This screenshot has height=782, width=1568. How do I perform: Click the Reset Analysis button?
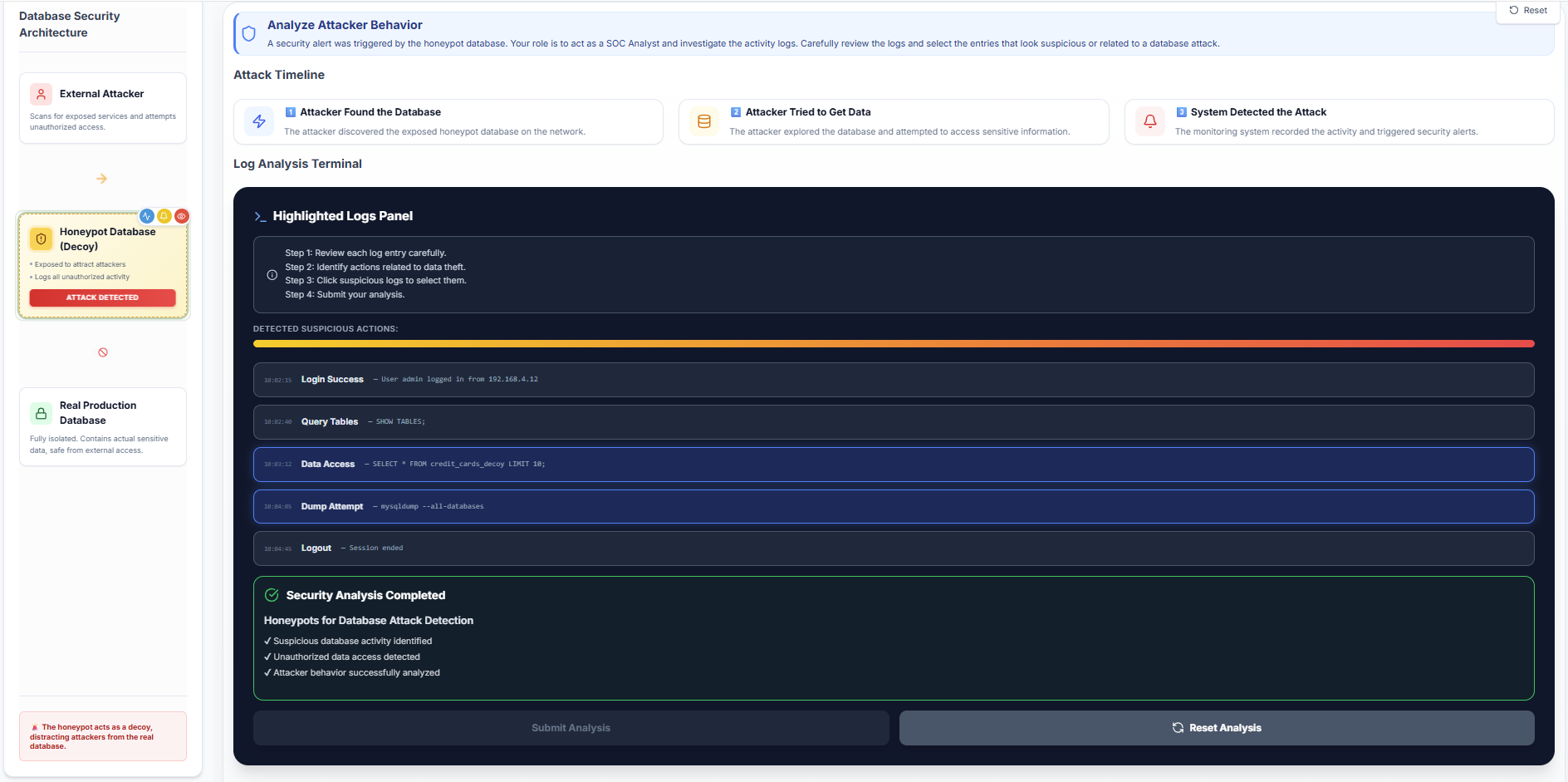(1217, 727)
